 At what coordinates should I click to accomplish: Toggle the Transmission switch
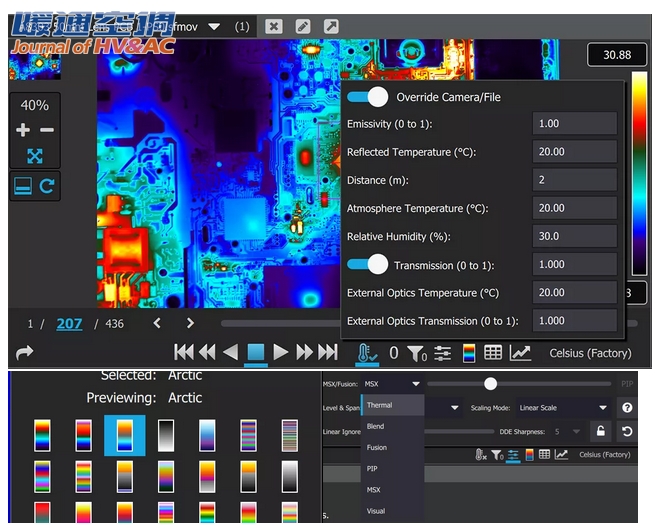point(367,264)
